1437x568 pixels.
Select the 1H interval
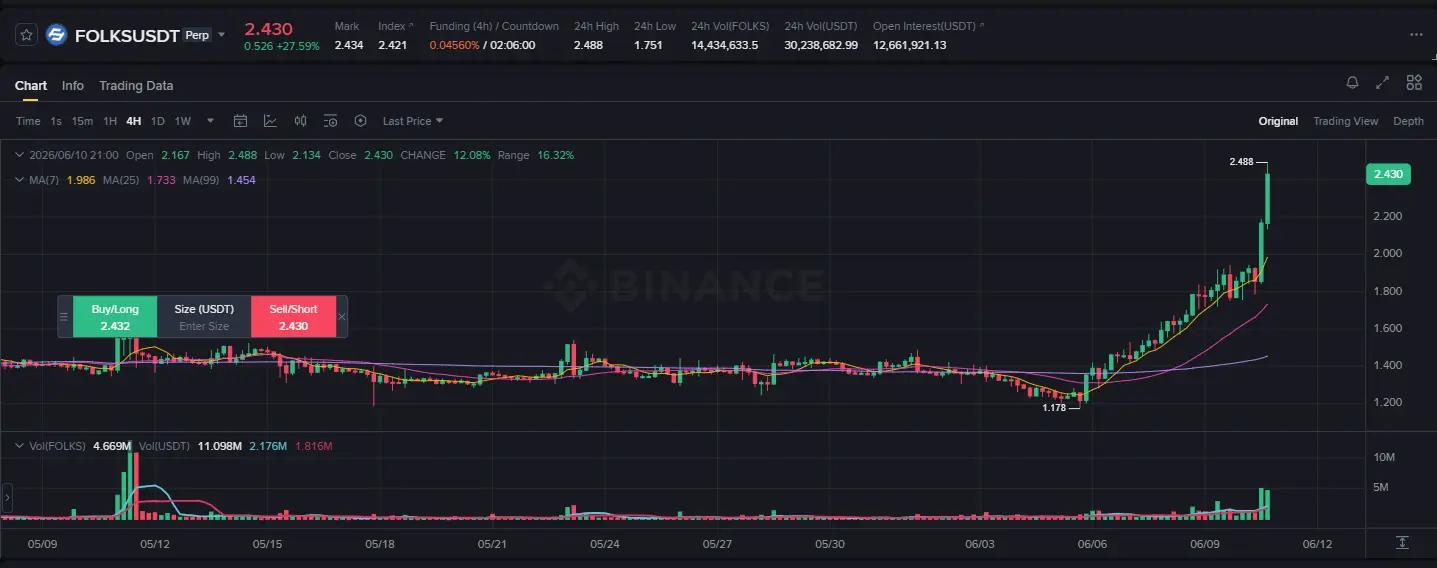pyautogui.click(x=110, y=121)
